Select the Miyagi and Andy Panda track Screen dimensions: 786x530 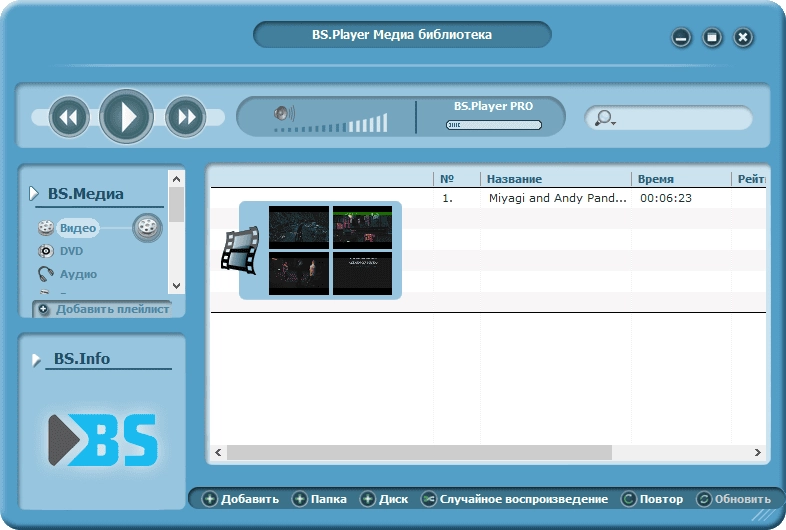click(x=557, y=198)
